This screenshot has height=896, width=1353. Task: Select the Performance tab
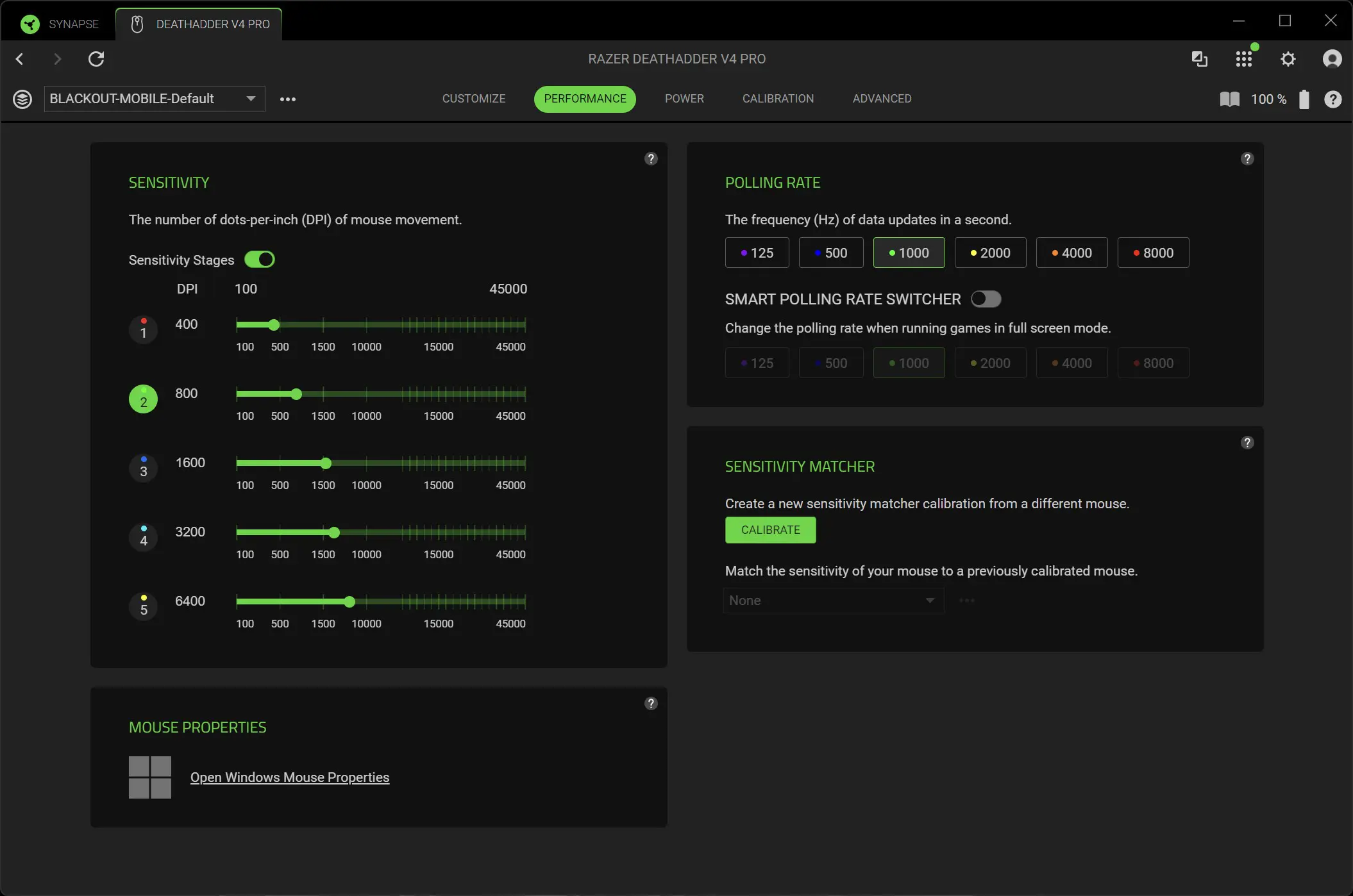coord(585,99)
